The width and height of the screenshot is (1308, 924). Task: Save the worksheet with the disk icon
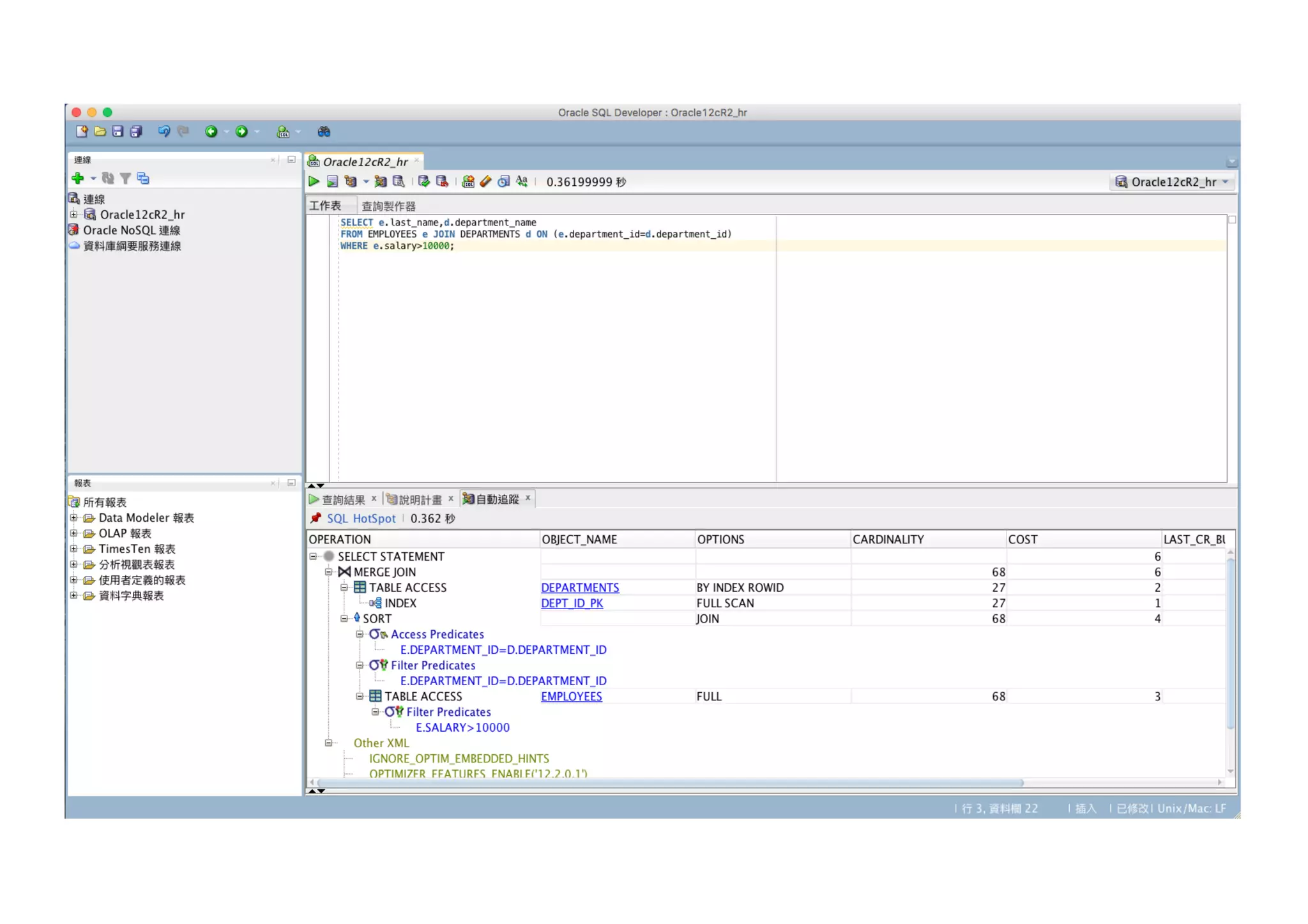pos(118,132)
